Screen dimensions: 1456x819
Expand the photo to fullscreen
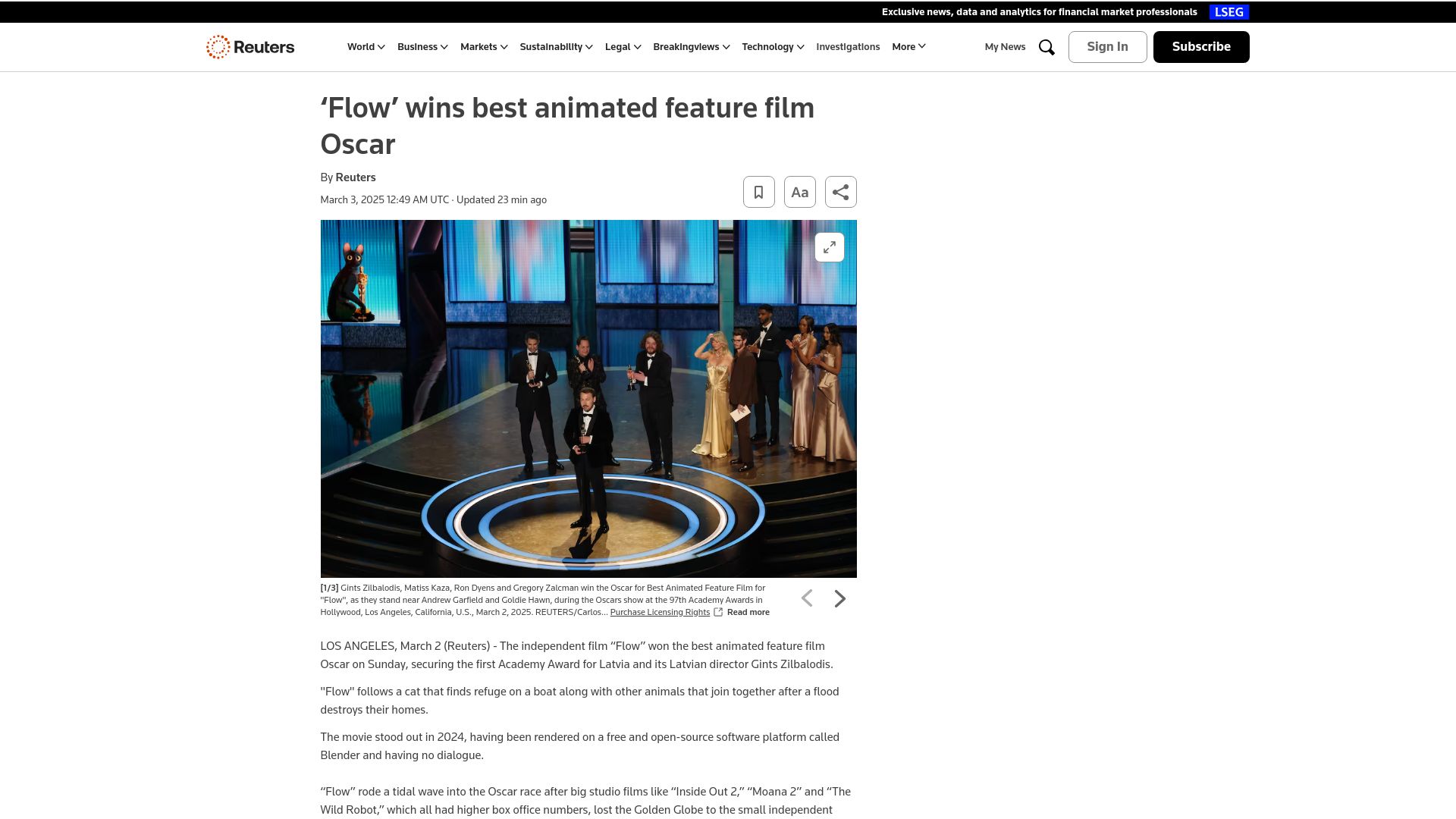coord(829,247)
